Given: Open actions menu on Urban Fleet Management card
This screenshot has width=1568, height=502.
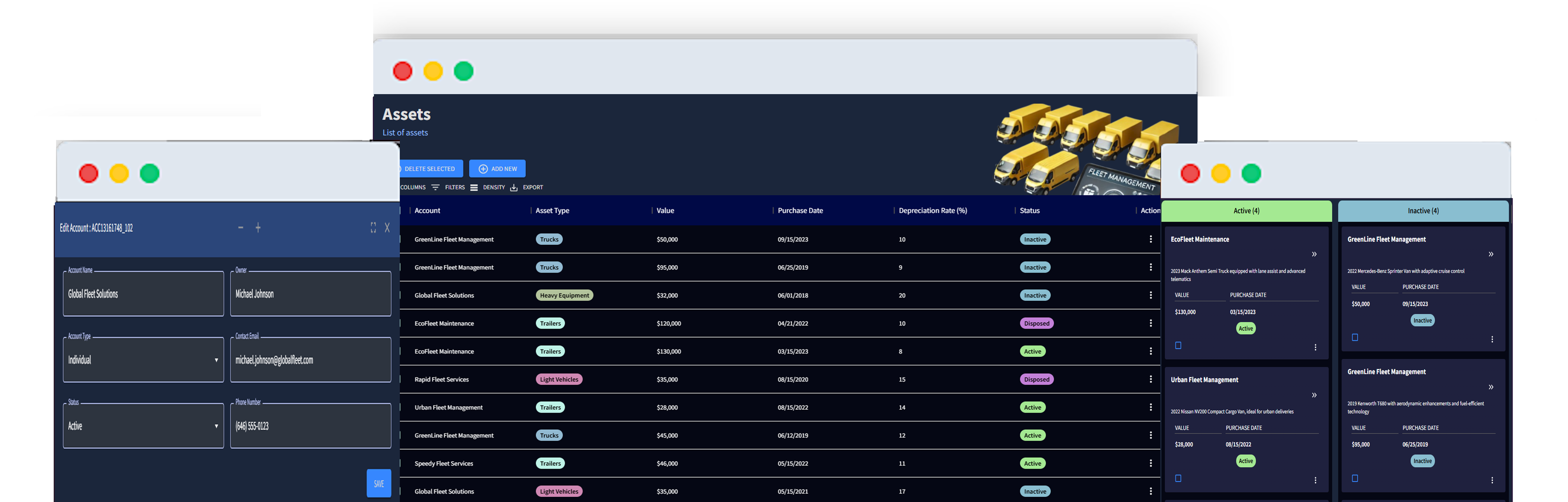Looking at the screenshot, I should point(1316,480).
